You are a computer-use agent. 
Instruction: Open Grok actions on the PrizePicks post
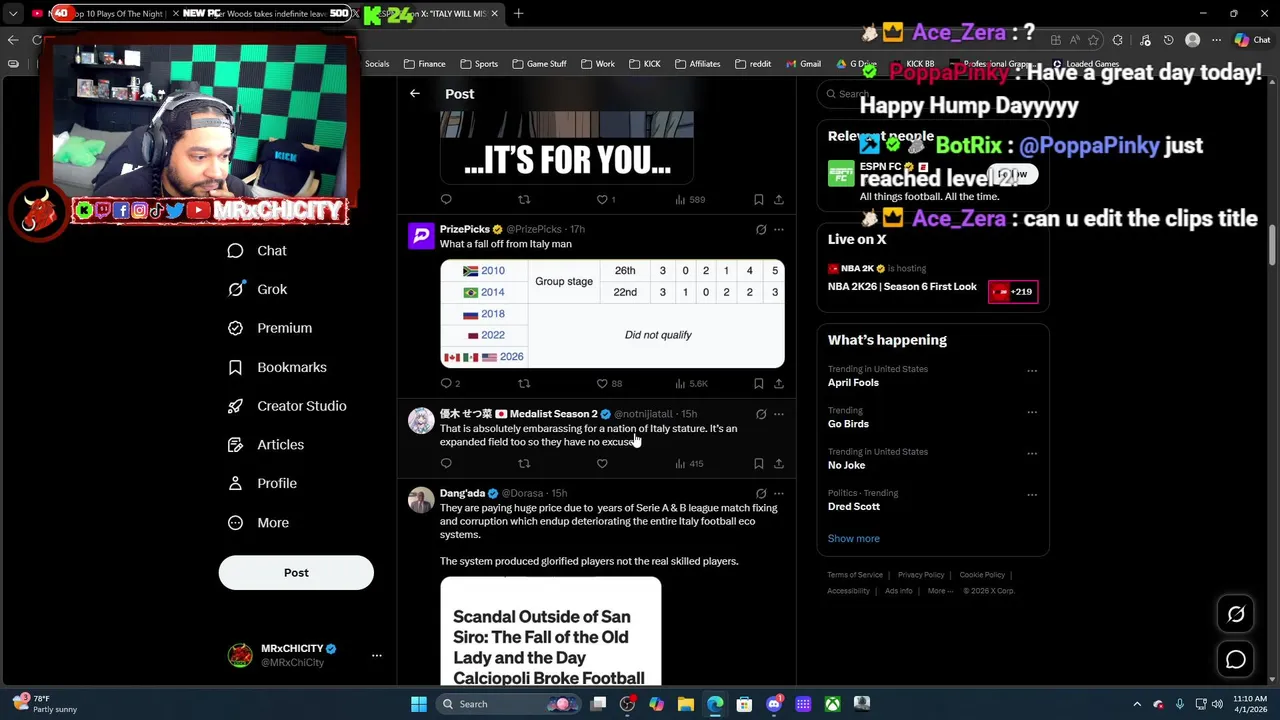click(x=761, y=229)
